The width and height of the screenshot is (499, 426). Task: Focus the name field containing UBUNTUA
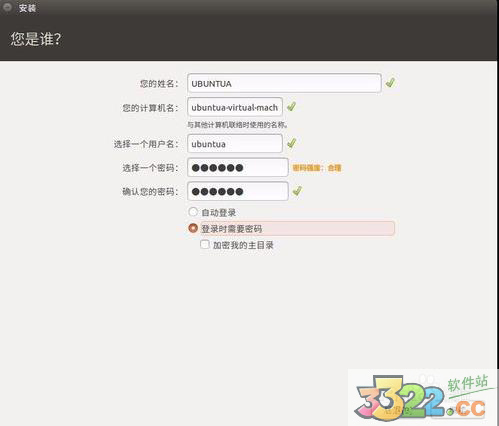coord(284,83)
